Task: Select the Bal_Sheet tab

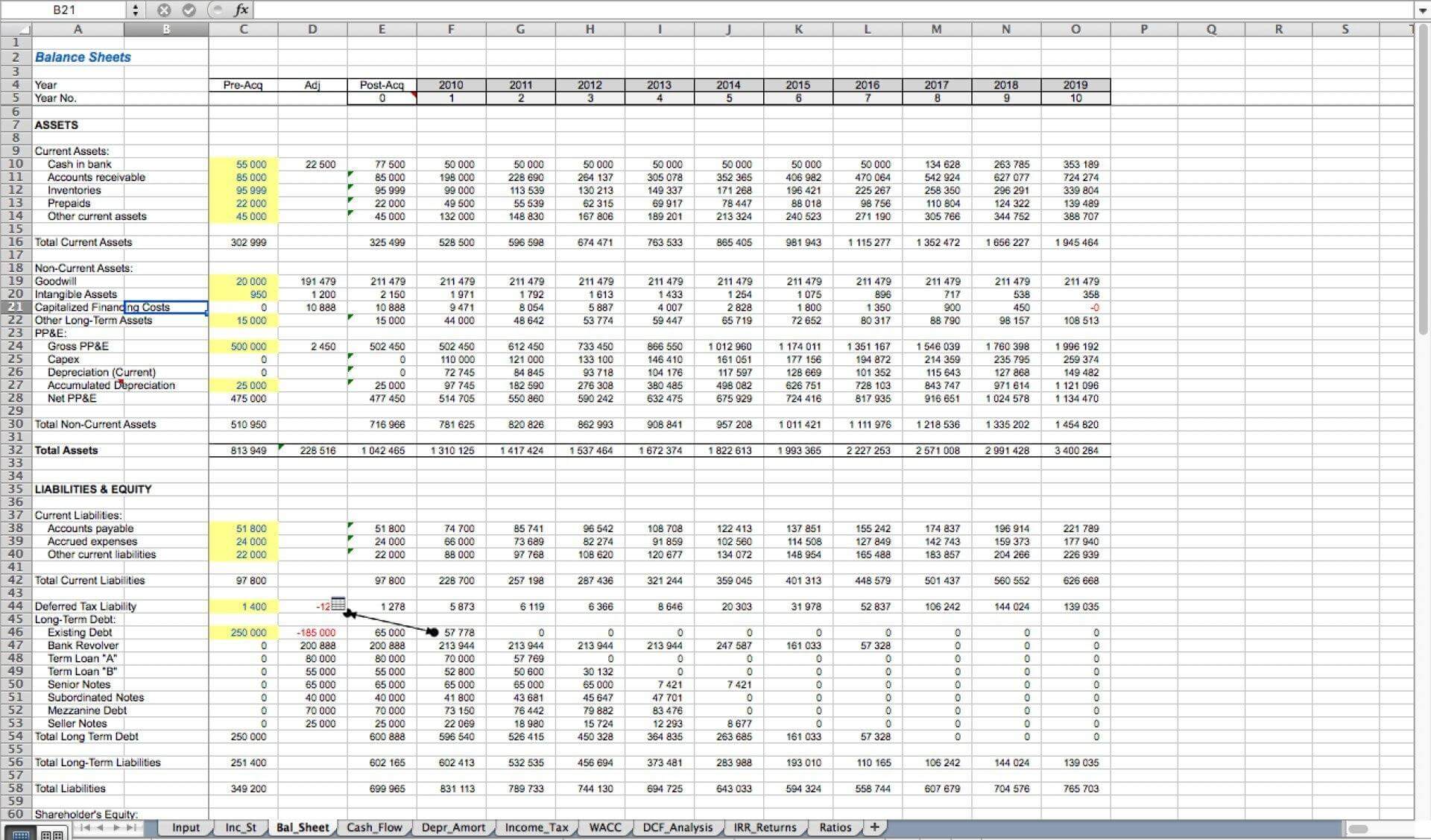Action: pyautogui.click(x=303, y=827)
